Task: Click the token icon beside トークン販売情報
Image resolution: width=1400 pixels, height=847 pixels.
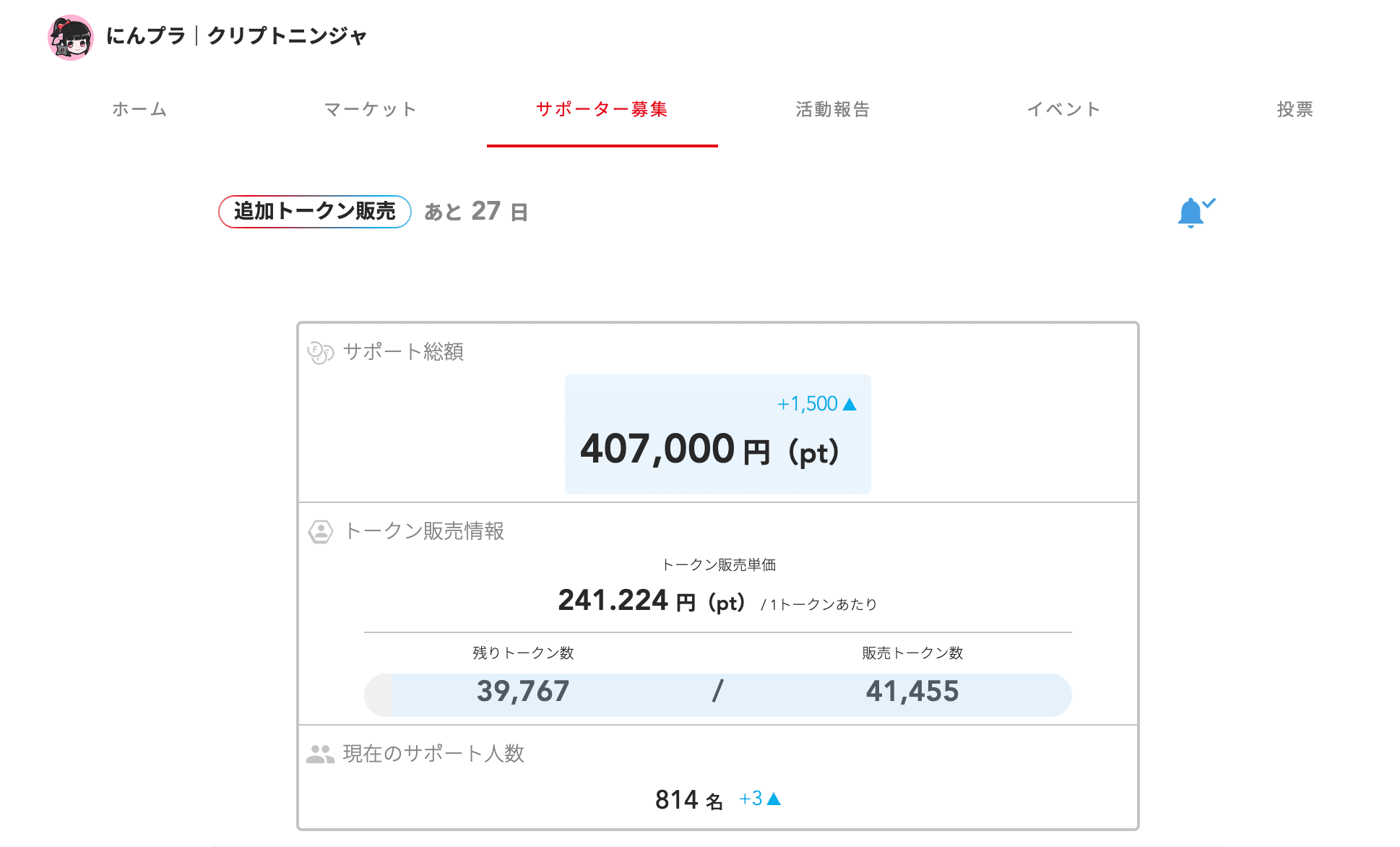Action: pos(321,532)
